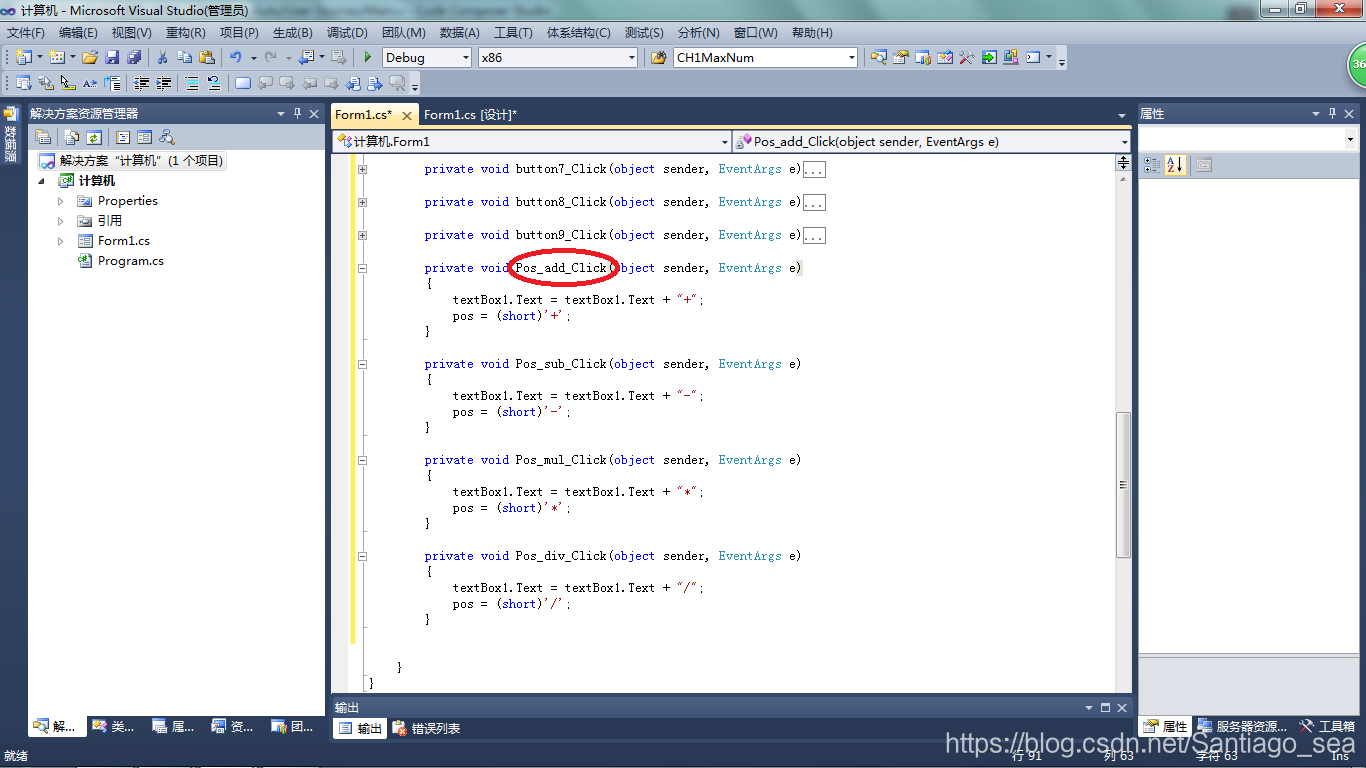Save the current file with floppy icon
Screen dimensions: 1366x768
pyautogui.click(x=112, y=58)
